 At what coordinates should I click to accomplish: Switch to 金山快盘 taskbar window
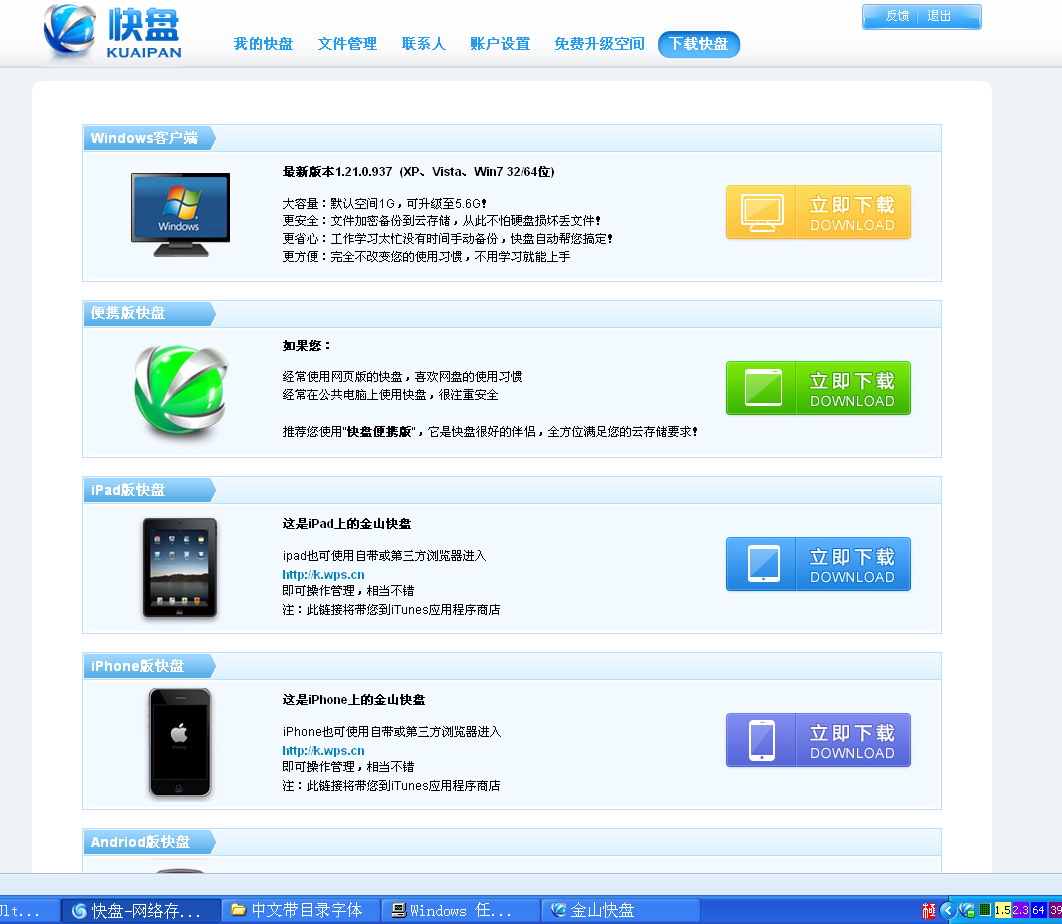(620, 910)
